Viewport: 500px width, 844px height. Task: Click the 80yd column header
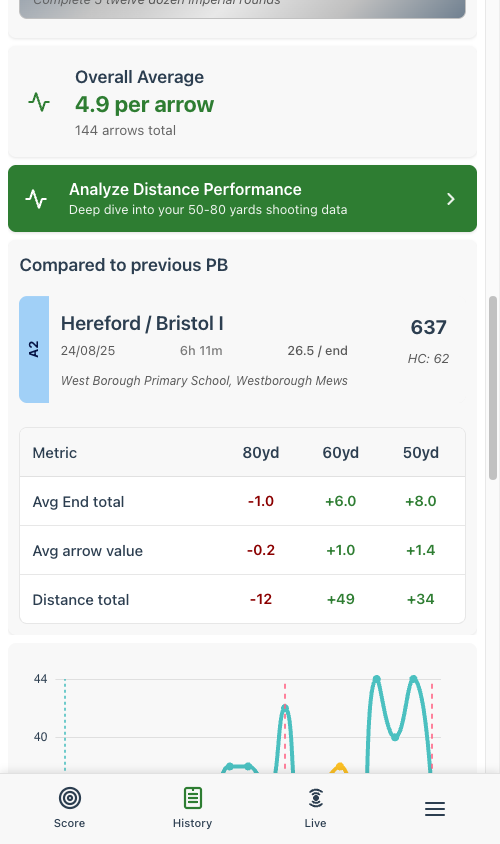click(x=260, y=453)
